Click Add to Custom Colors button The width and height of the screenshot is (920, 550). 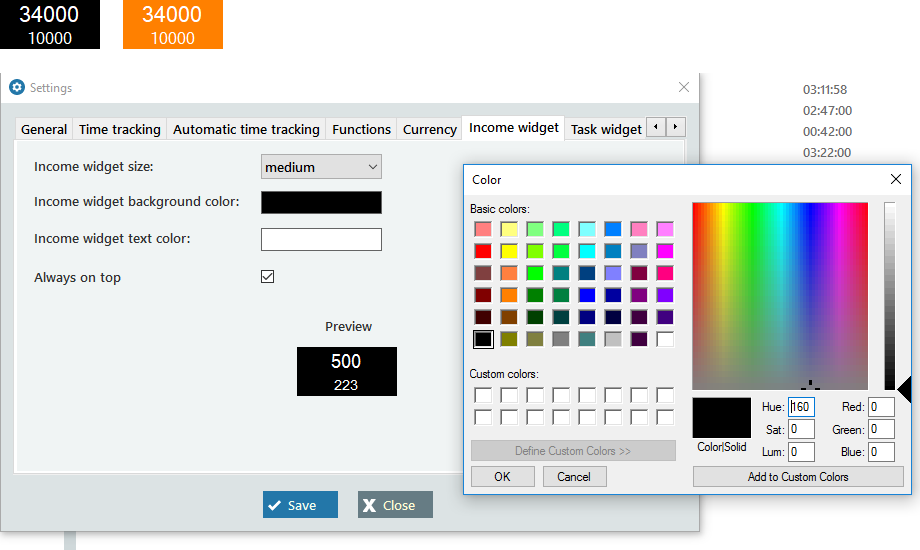(x=797, y=477)
